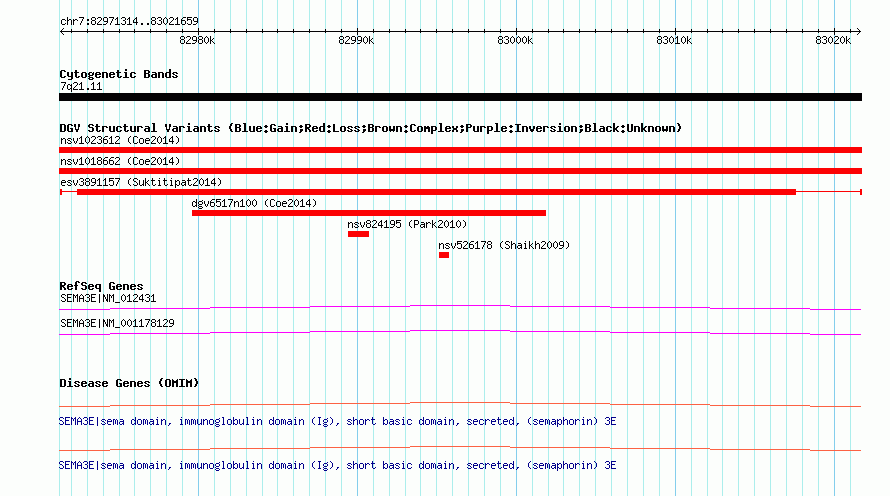Open the Disease Genes (OMIM) track title

pos(129,384)
